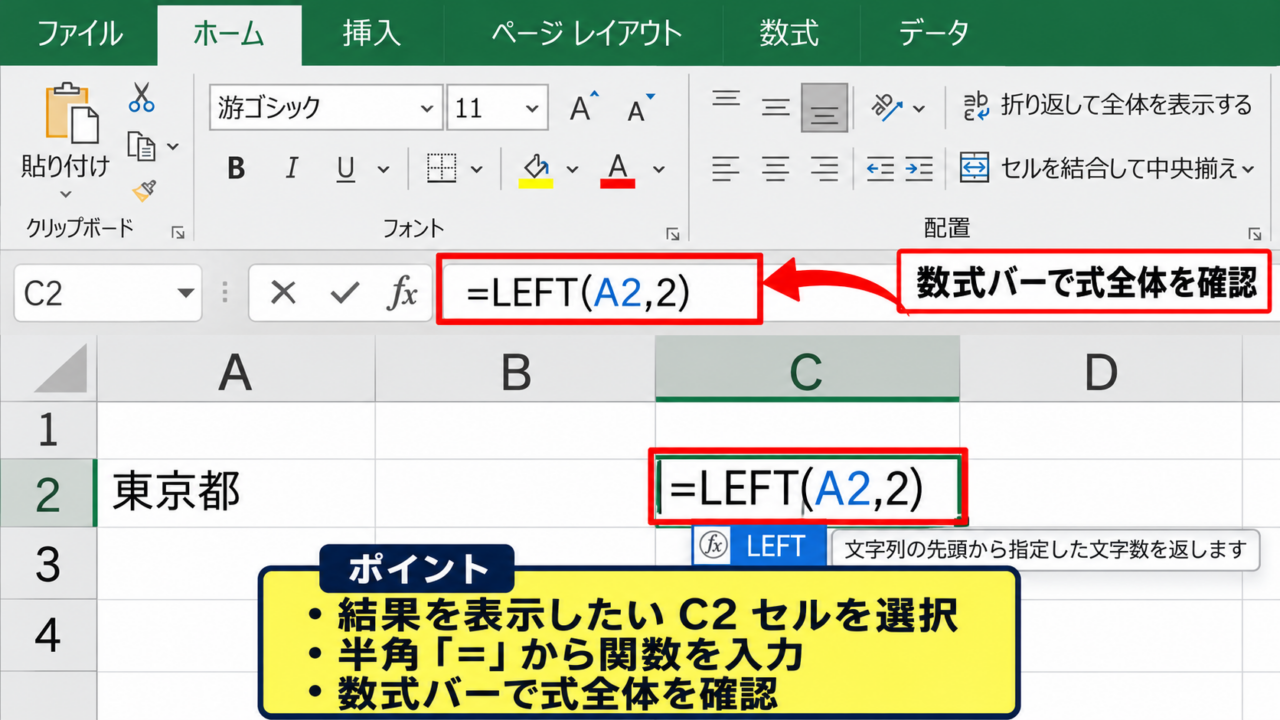This screenshot has height=720, width=1280.
Task: Toggle 折り返して全体を表示する wrap text
Action: pos(1106,105)
